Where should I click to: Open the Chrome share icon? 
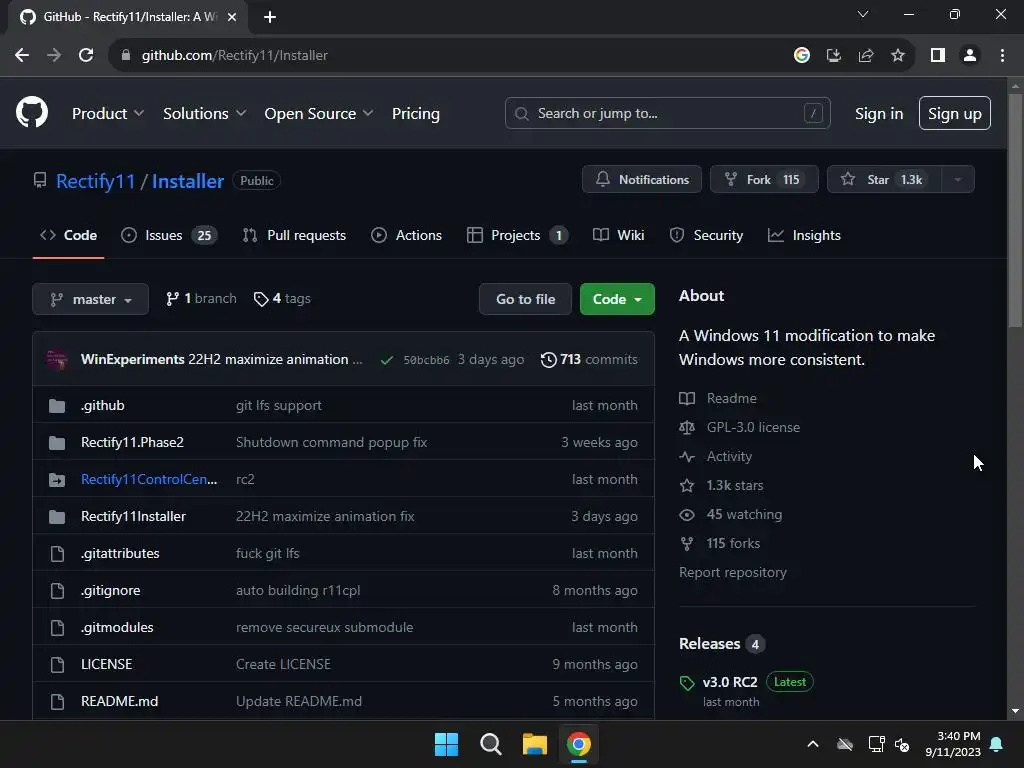point(866,56)
